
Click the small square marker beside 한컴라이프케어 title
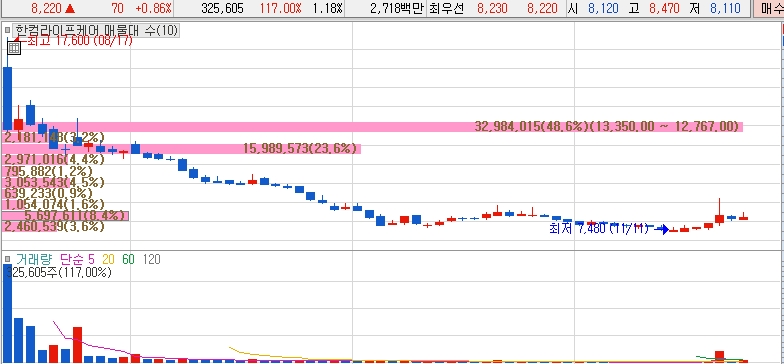pos(7,30)
